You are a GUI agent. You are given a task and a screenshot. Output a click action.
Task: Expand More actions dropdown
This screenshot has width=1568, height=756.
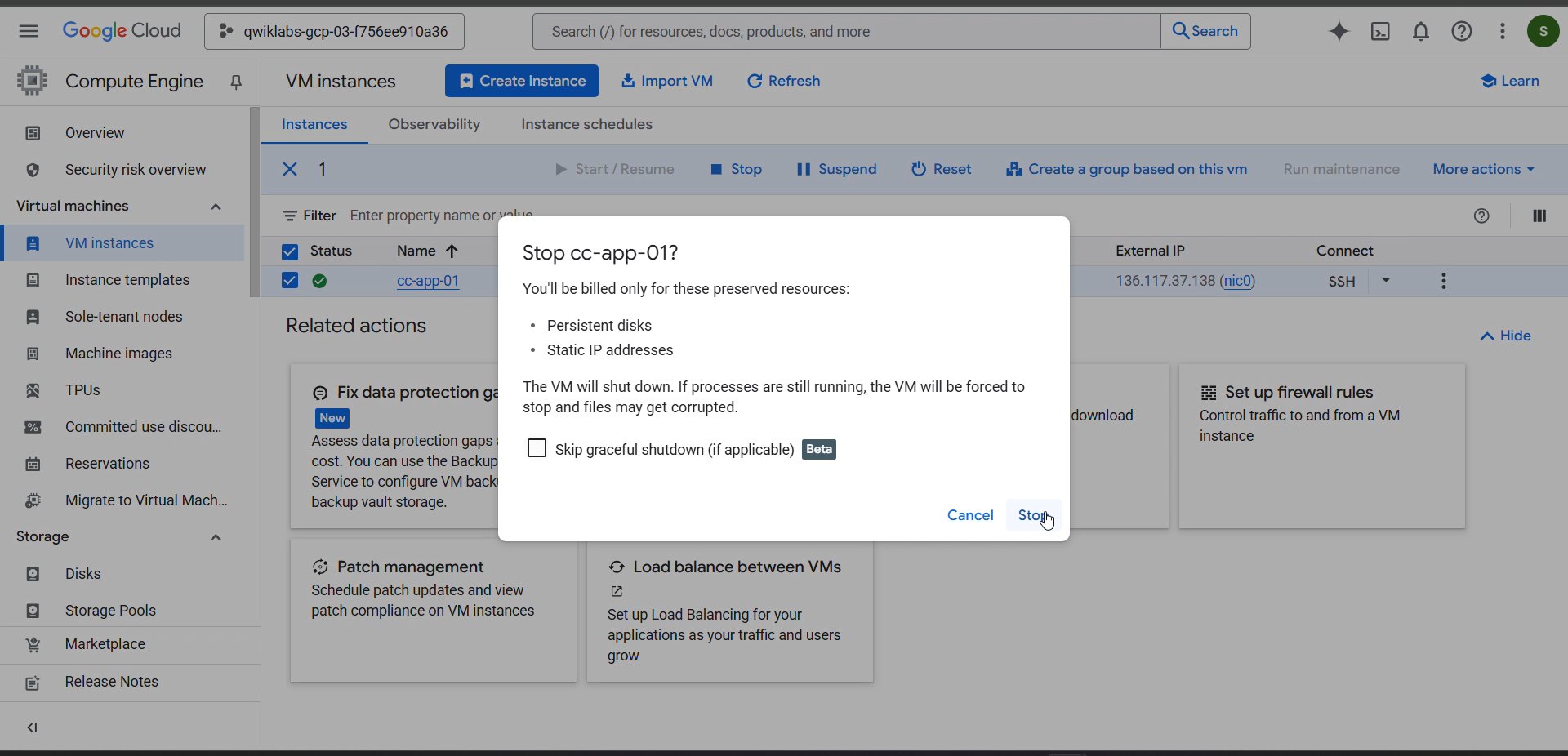click(x=1484, y=169)
